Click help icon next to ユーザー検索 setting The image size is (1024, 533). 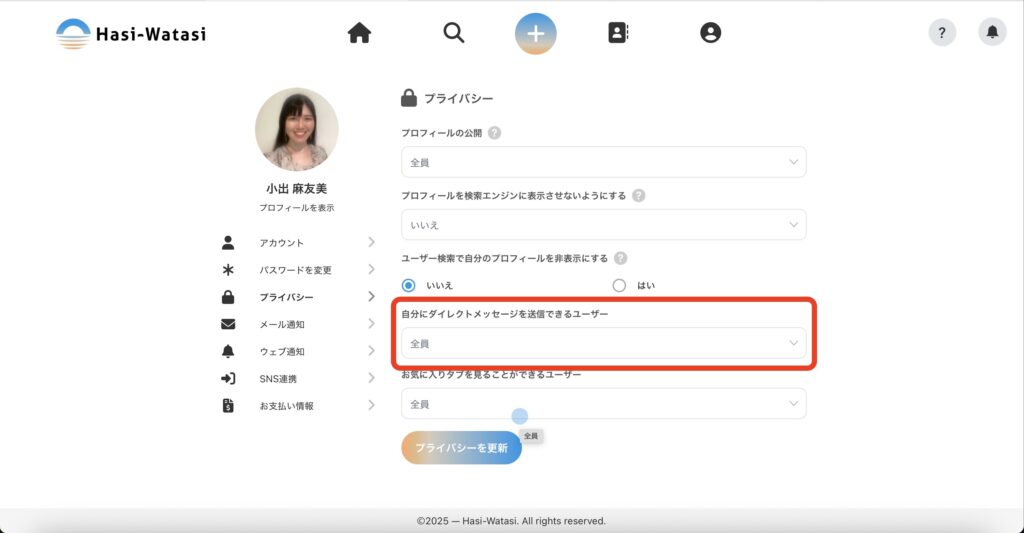point(621,258)
